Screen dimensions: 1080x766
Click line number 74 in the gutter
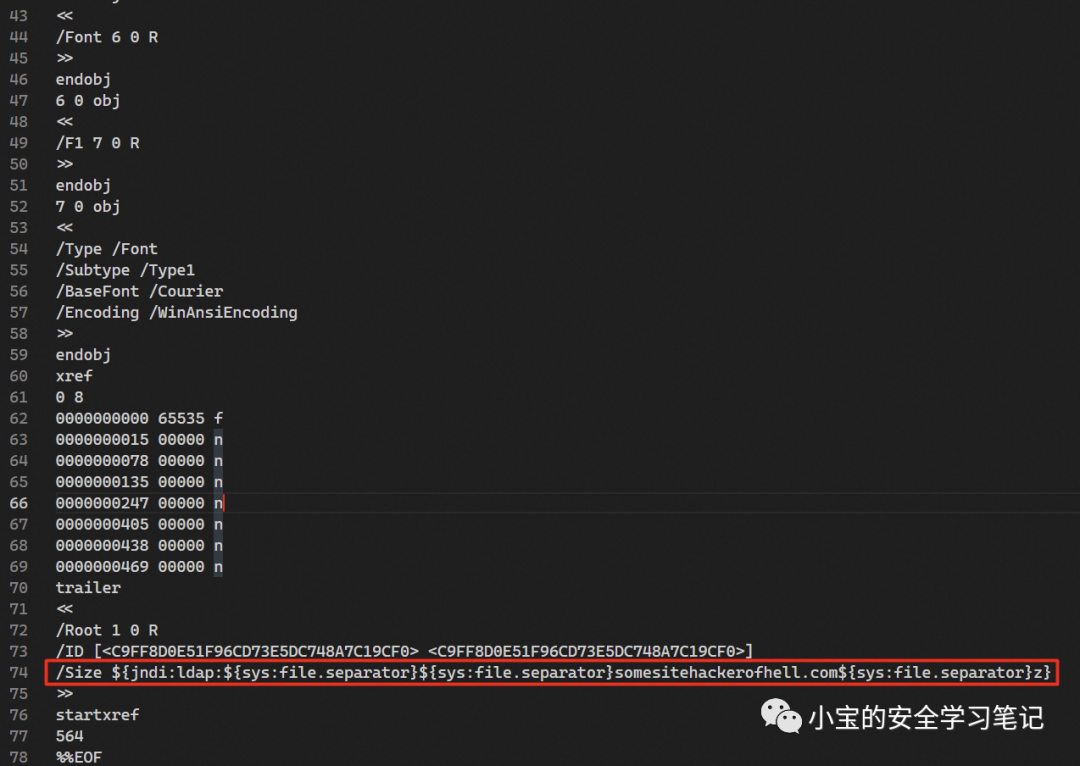point(19,672)
